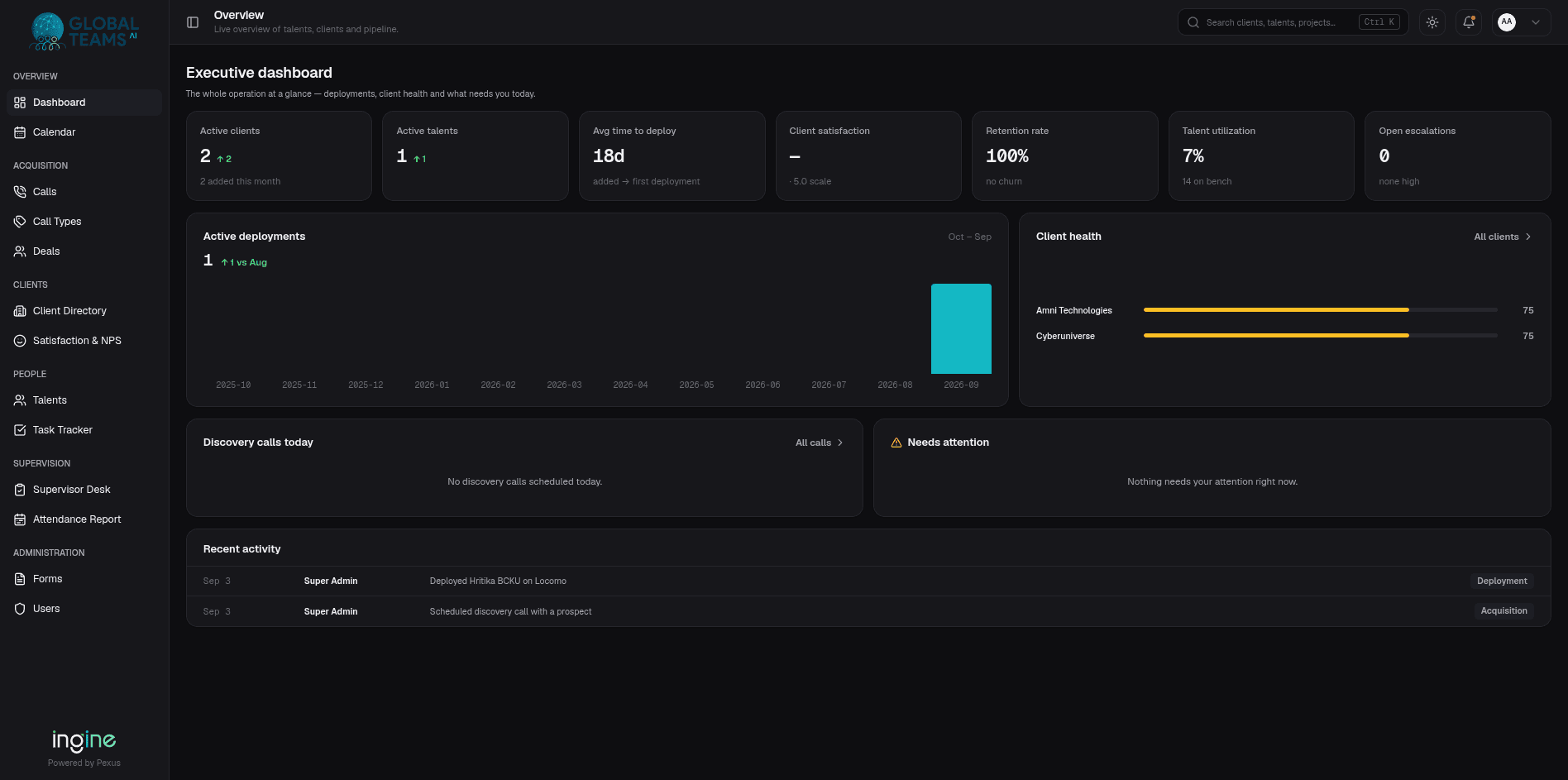Expand the account menu chevron
The image size is (1568, 780).
pos(1536,22)
